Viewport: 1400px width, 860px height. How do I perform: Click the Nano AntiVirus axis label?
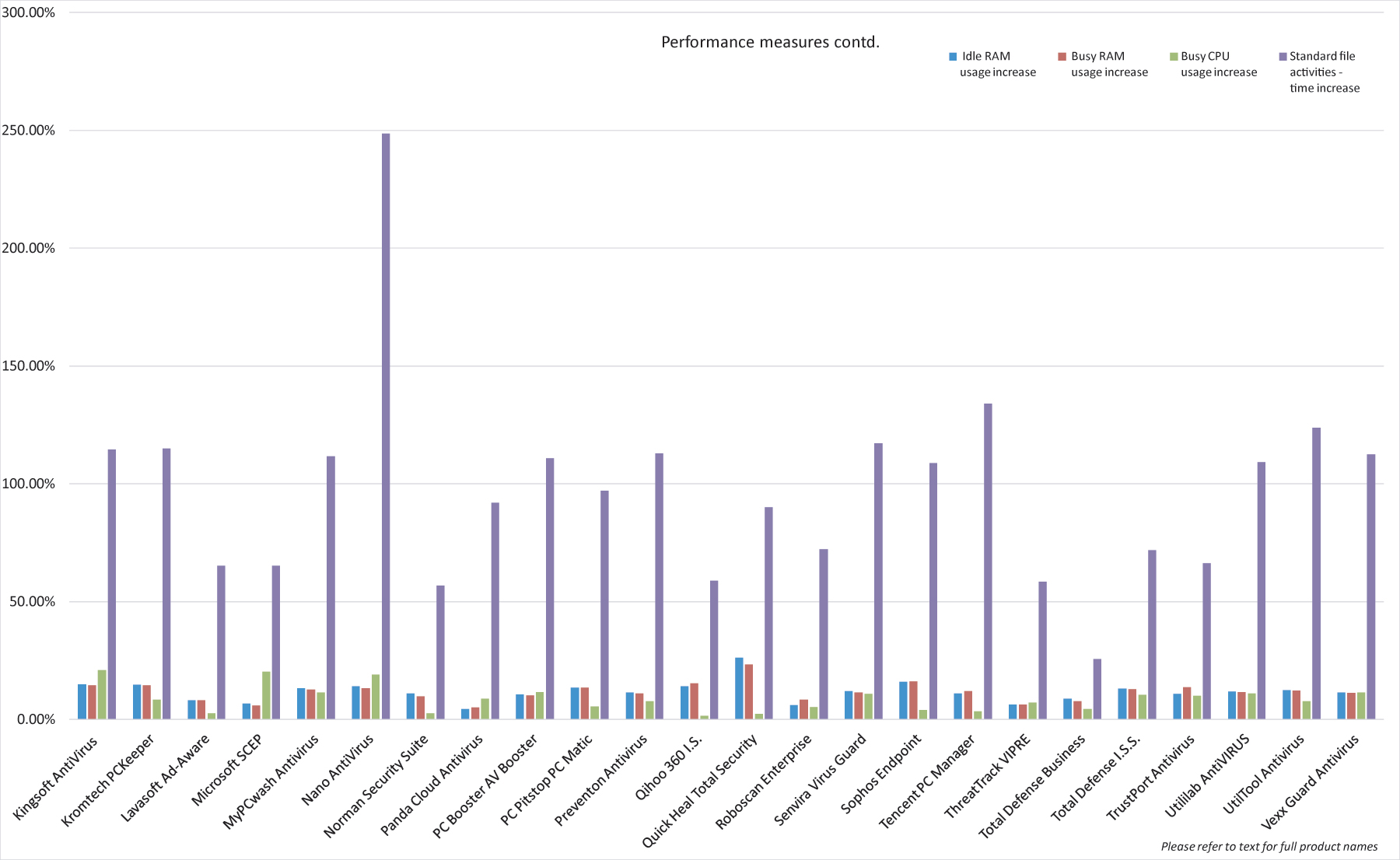tap(337, 770)
